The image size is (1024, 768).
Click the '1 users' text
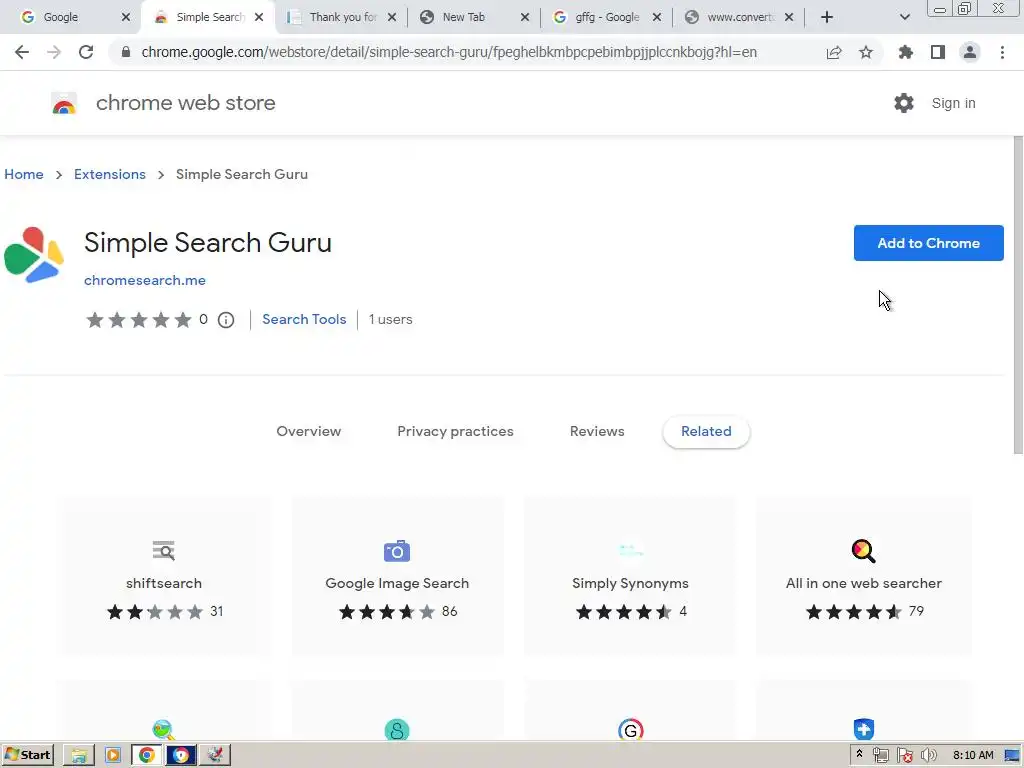[x=391, y=319]
